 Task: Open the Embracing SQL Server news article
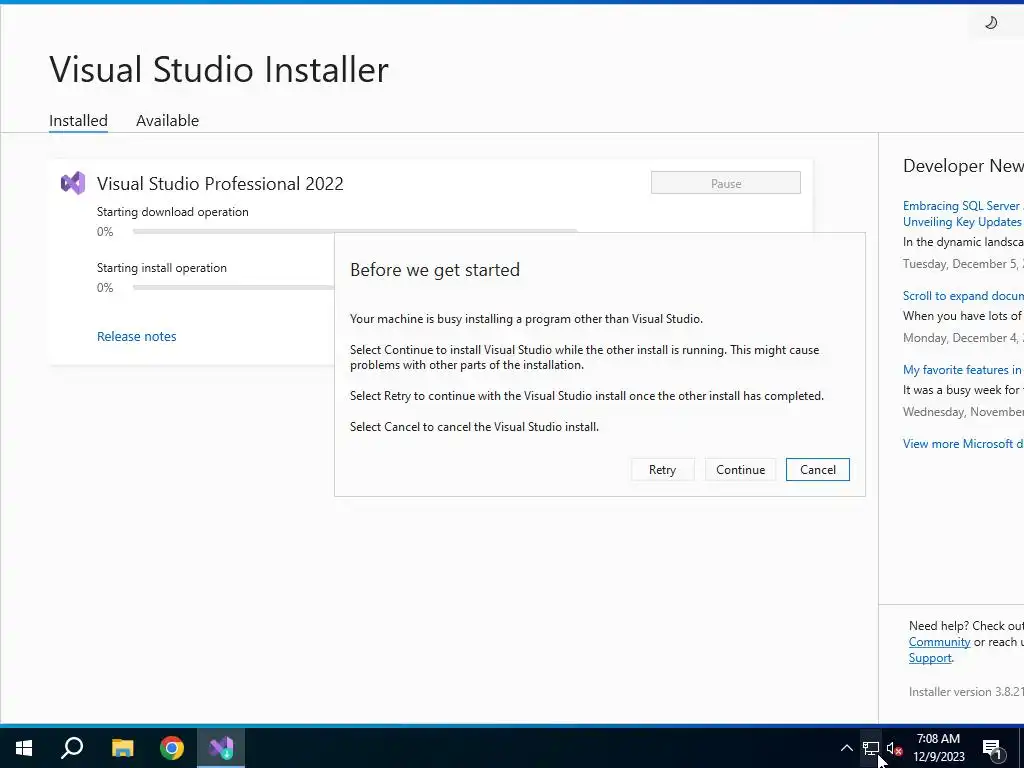[x=963, y=214]
